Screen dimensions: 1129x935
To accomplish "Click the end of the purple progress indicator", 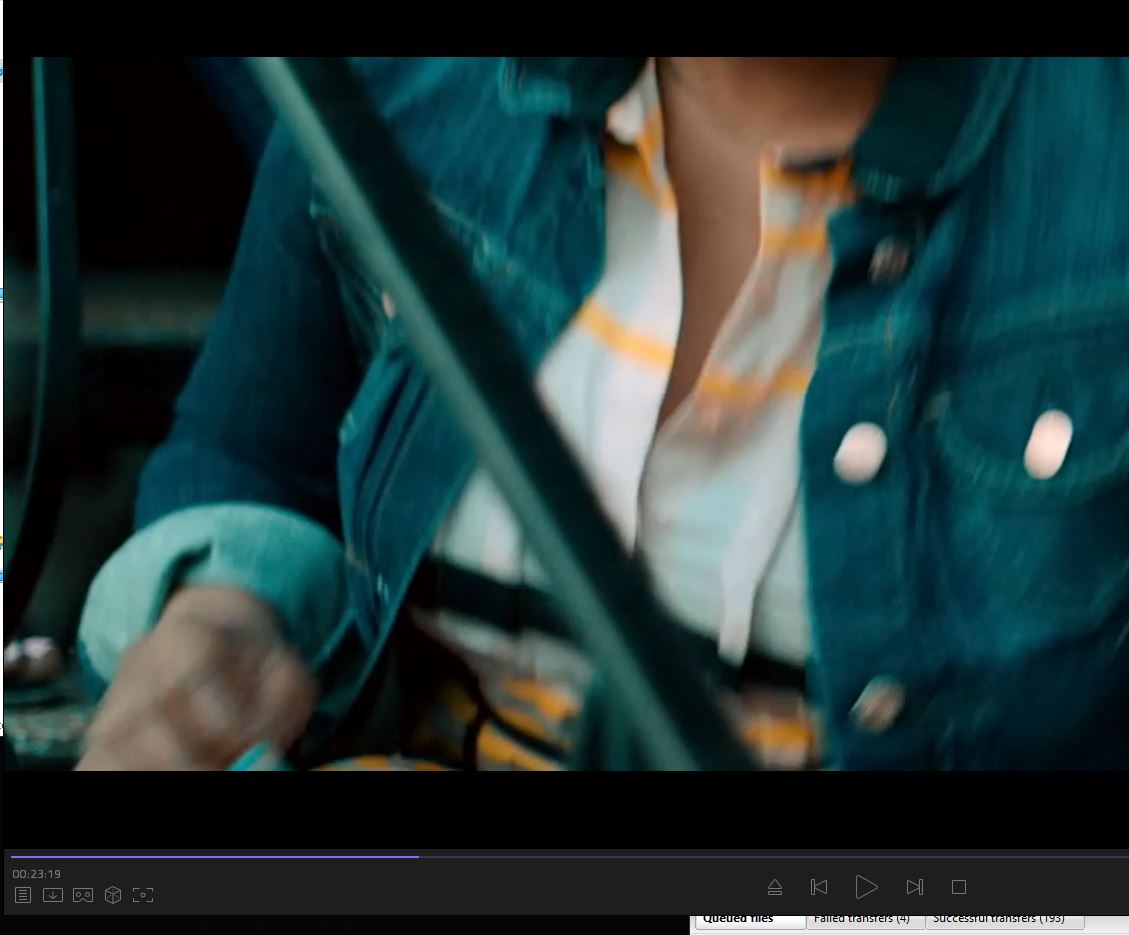I will coord(418,856).
